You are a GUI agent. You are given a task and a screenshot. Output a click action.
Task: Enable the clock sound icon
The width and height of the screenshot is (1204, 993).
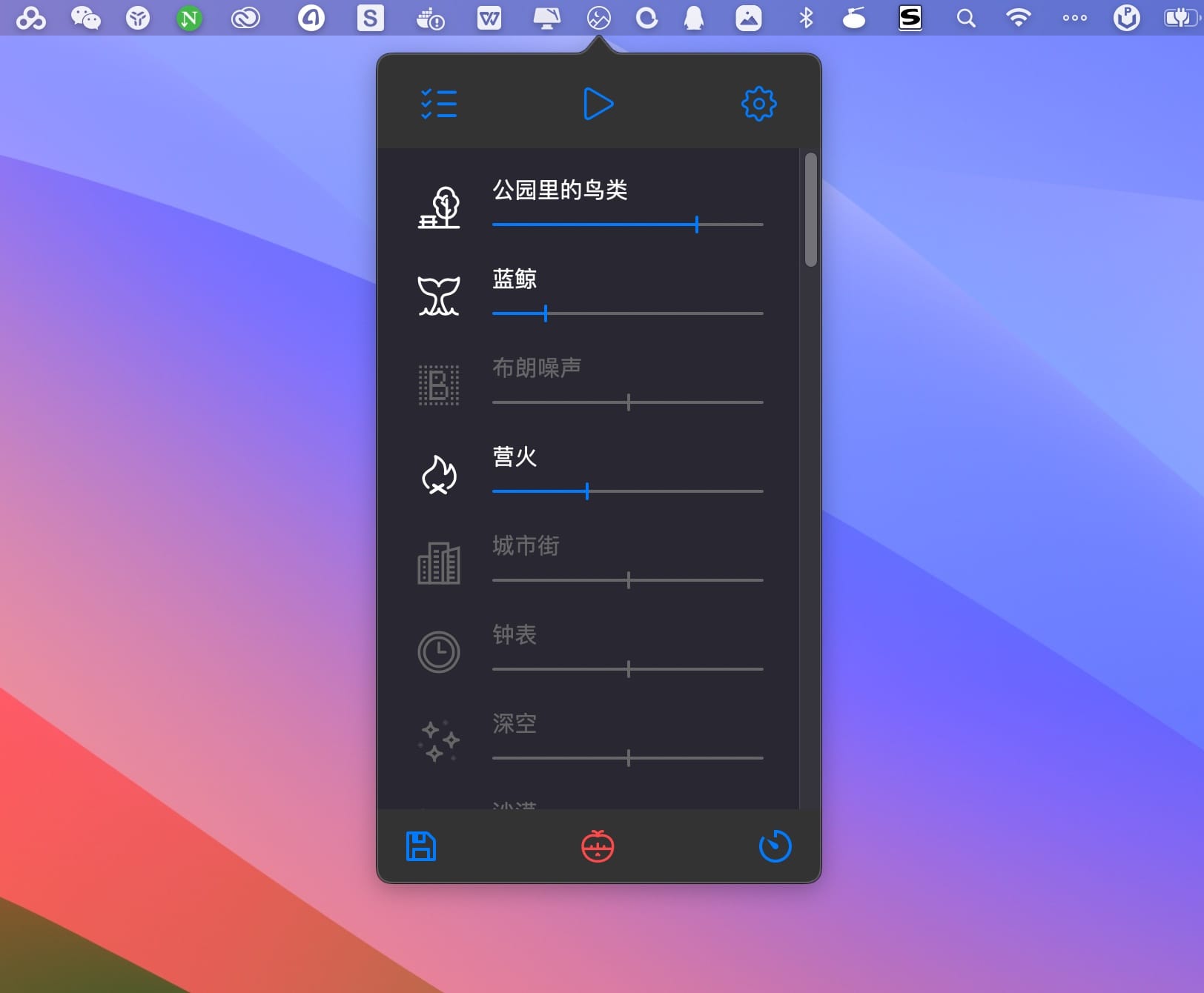click(439, 652)
